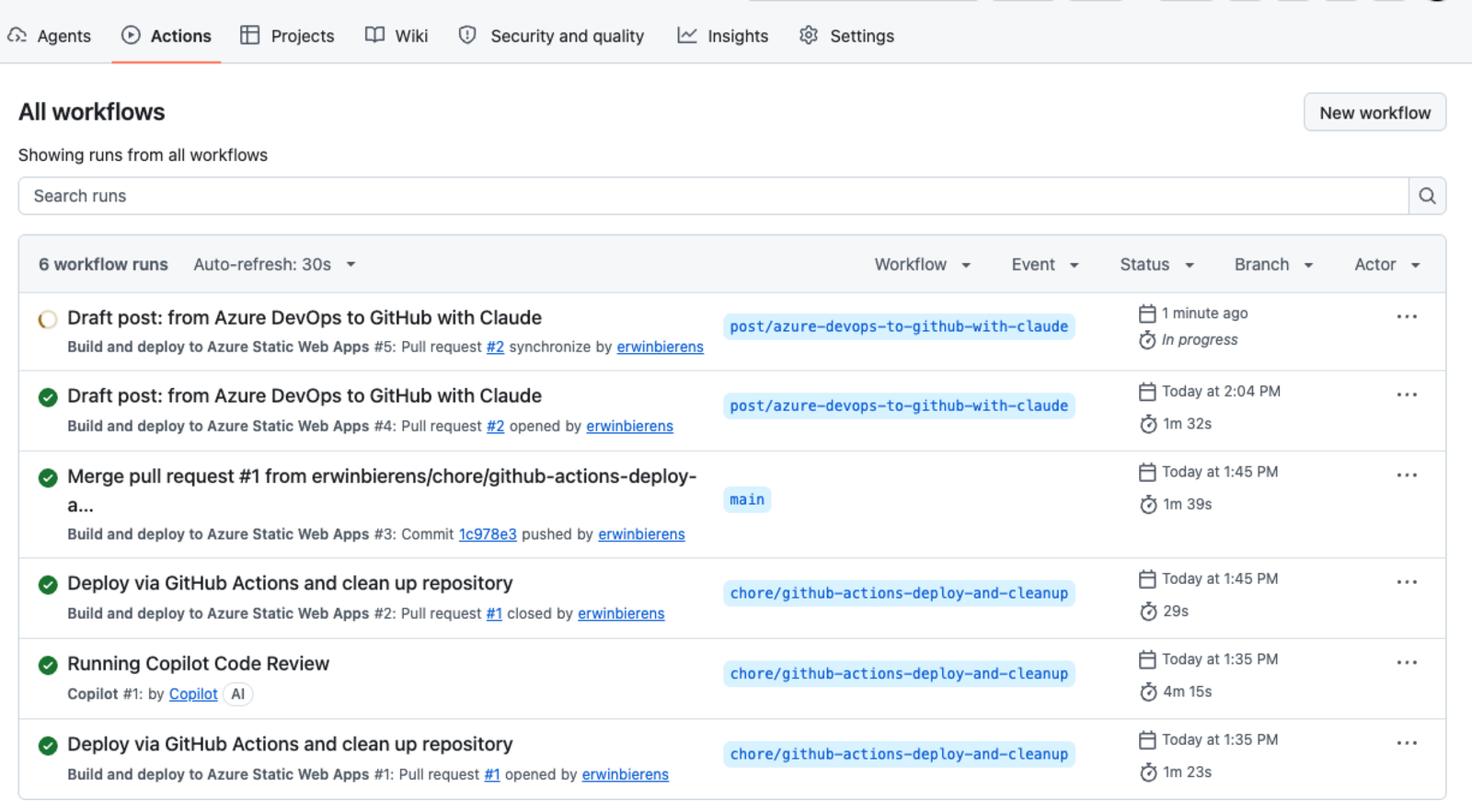The width and height of the screenshot is (1472, 812).
Task: Click stopwatch icon next to 4m 15s
Action: click(x=1147, y=692)
